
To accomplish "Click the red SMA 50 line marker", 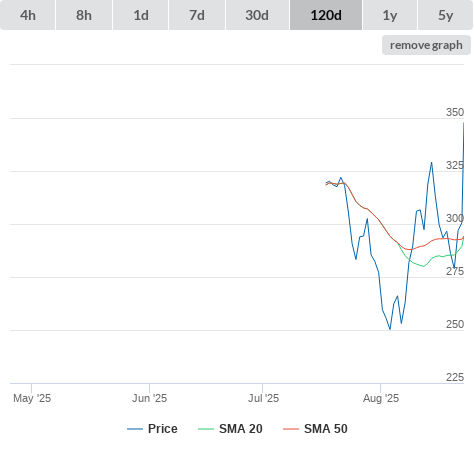I will (291, 429).
